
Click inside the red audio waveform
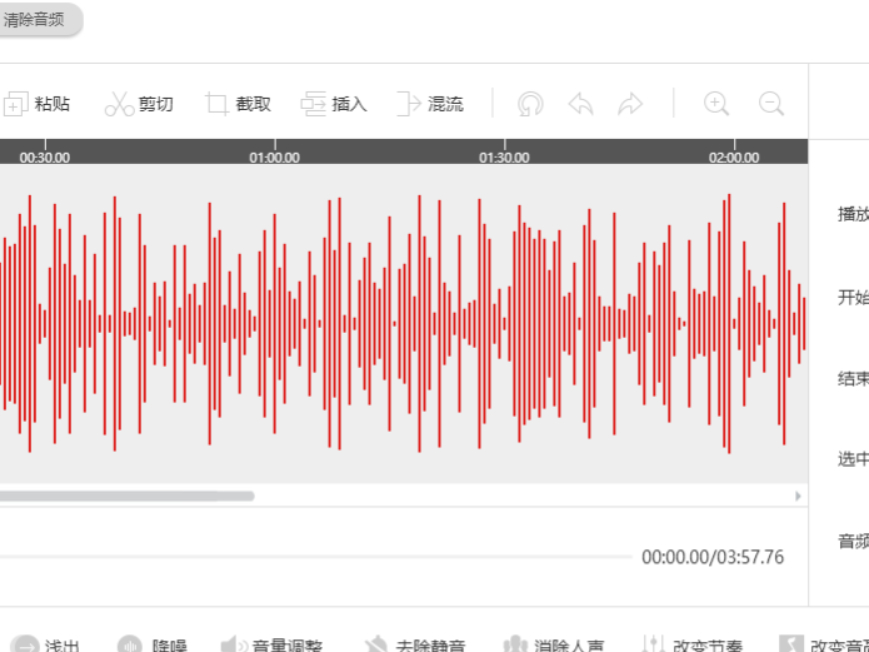tap(403, 324)
